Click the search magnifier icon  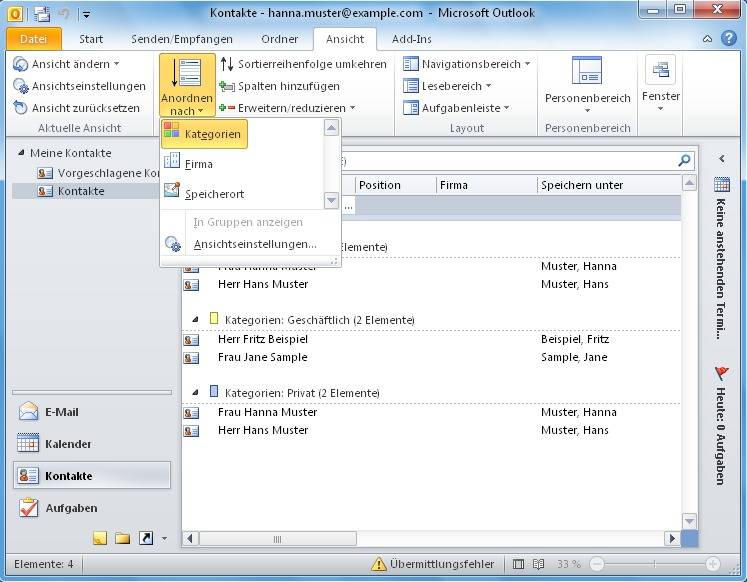(x=684, y=160)
